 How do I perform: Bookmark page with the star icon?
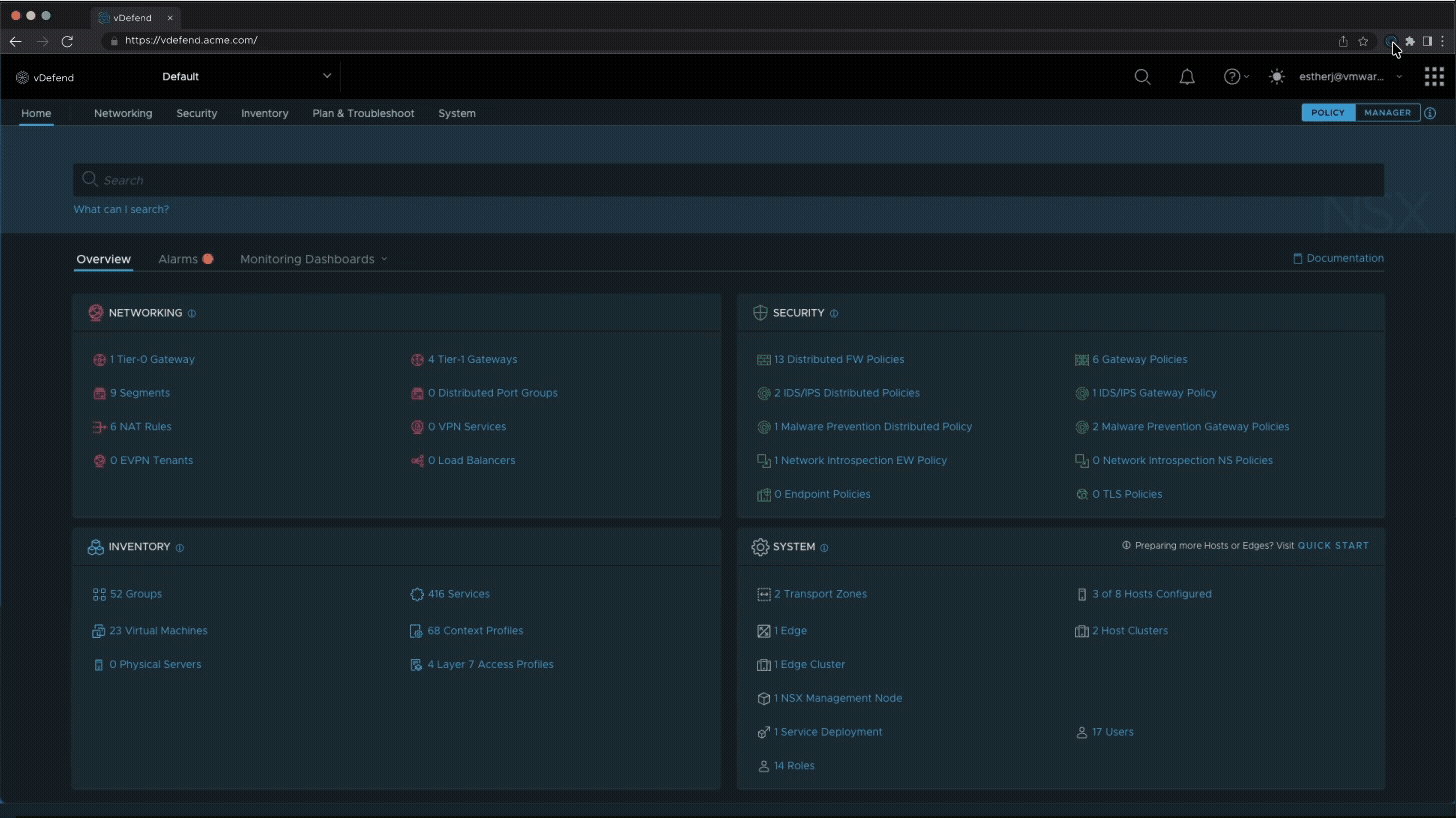[x=1363, y=41]
